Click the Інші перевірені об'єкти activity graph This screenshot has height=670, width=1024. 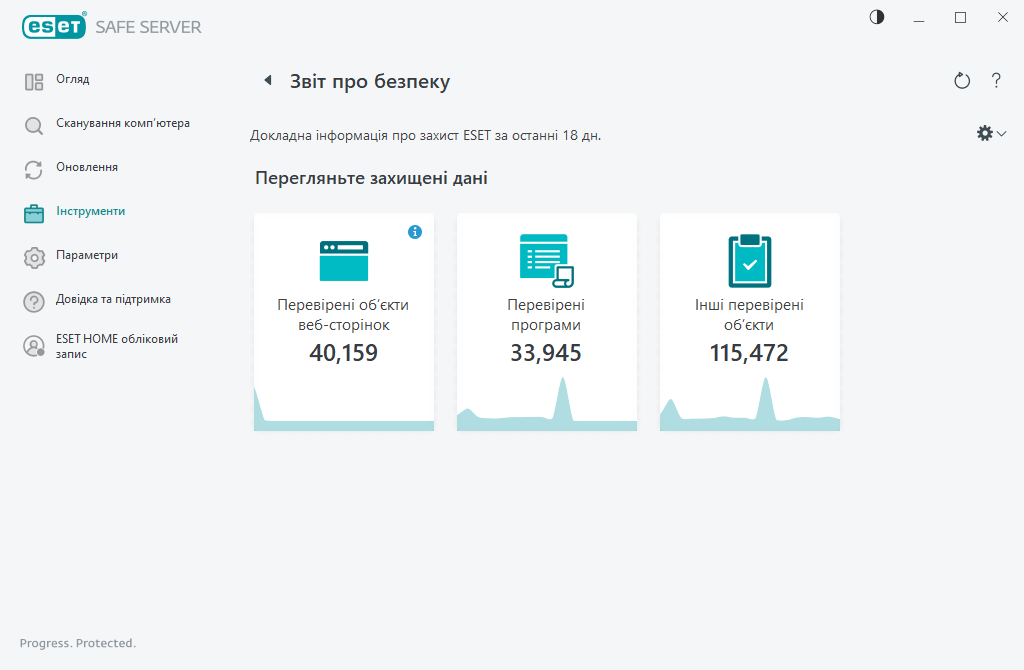coord(749,410)
